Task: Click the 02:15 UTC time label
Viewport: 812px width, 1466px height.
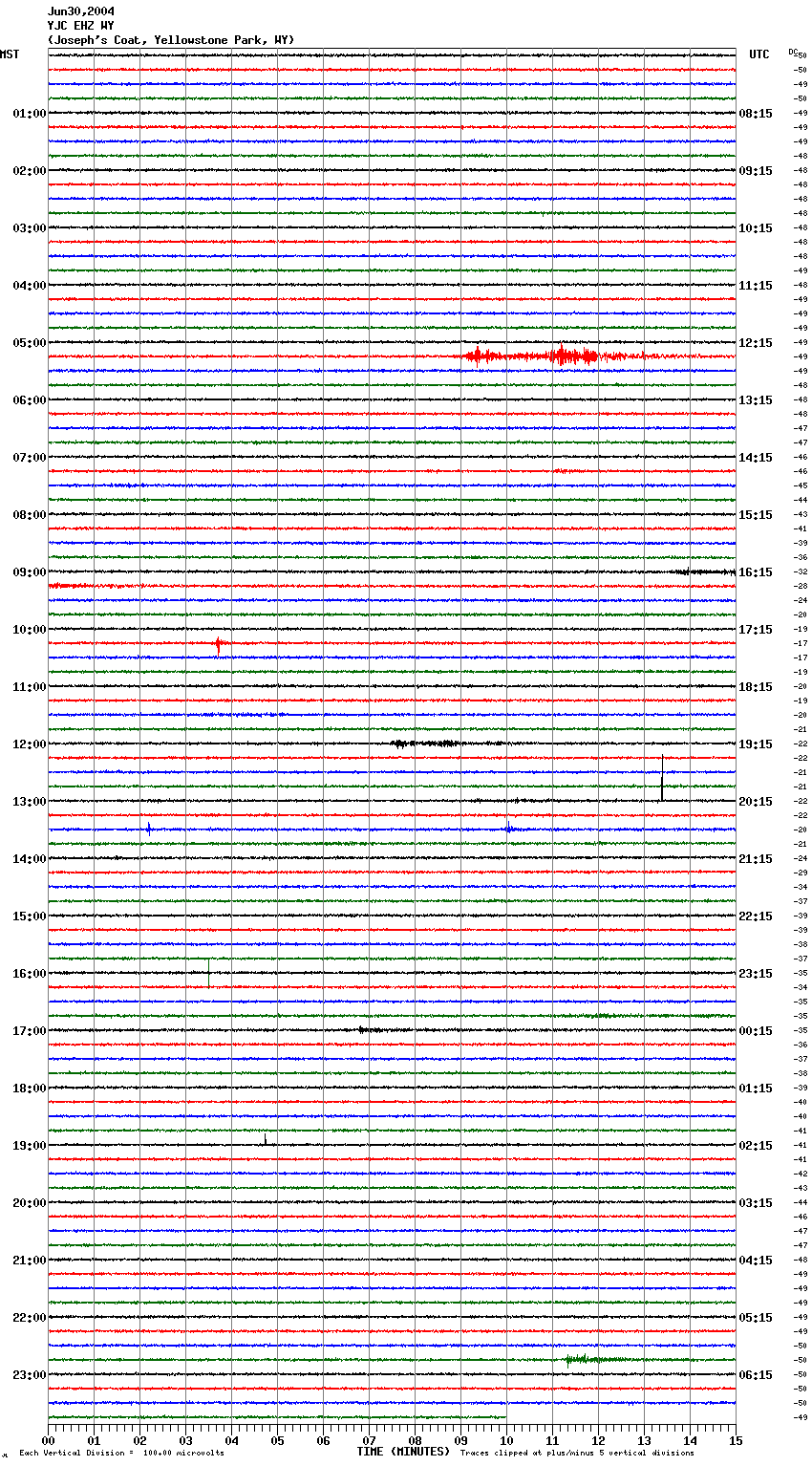Action: (x=756, y=1146)
